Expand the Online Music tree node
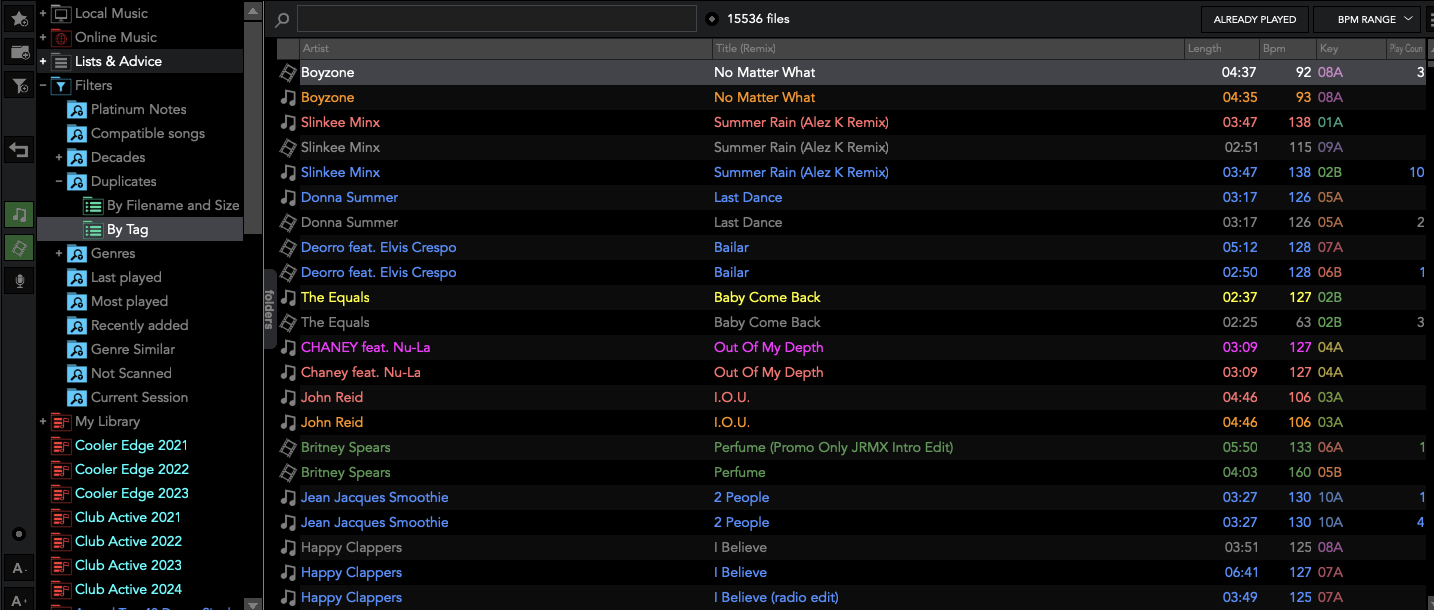This screenshot has height=610, width=1434. pyautogui.click(x=43, y=37)
